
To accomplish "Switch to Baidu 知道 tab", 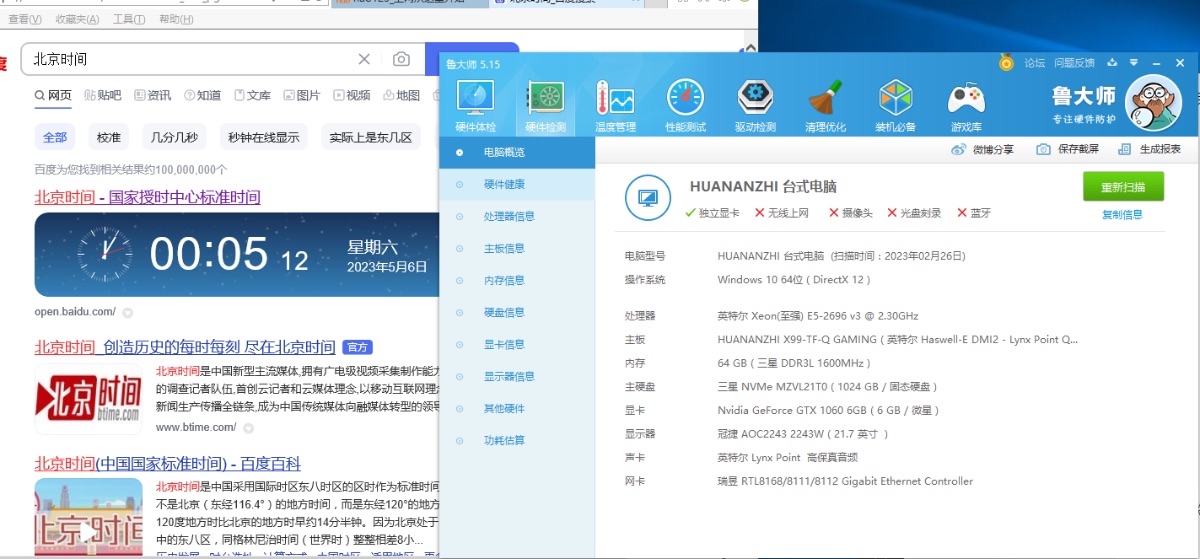I will [x=203, y=96].
